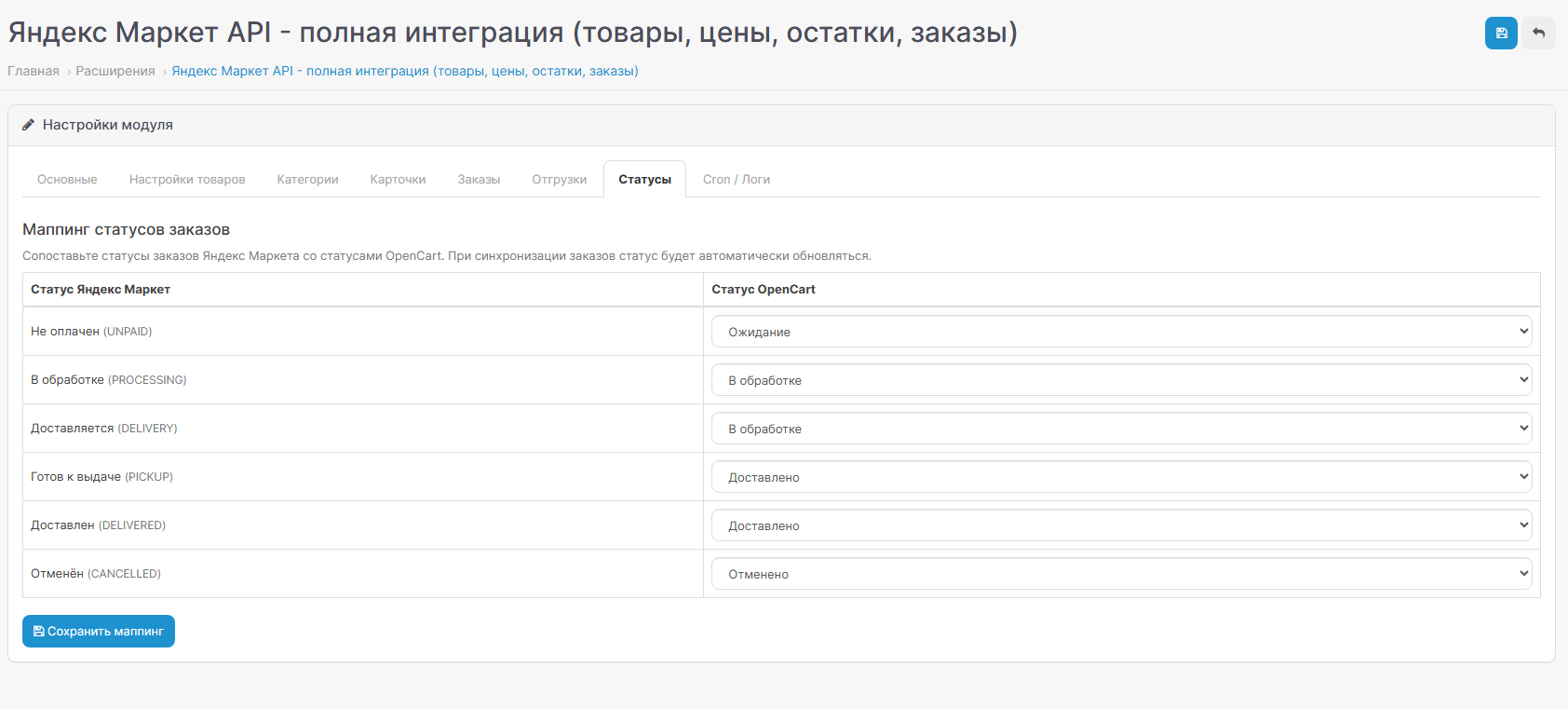This screenshot has height=709, width=1568.
Task: Click the Отменён (CANCELLED) row label
Action: (x=96, y=574)
